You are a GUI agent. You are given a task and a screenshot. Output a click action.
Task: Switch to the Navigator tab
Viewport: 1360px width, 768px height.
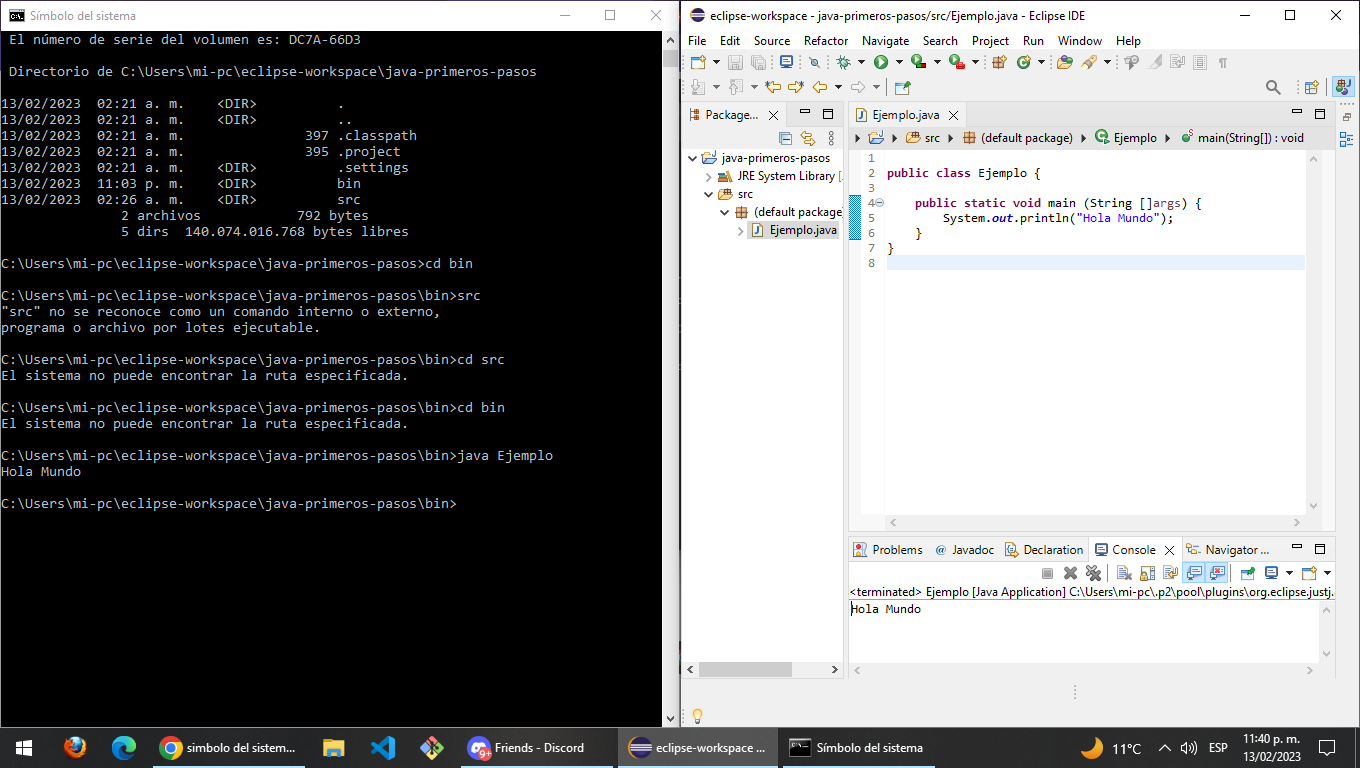click(1229, 550)
